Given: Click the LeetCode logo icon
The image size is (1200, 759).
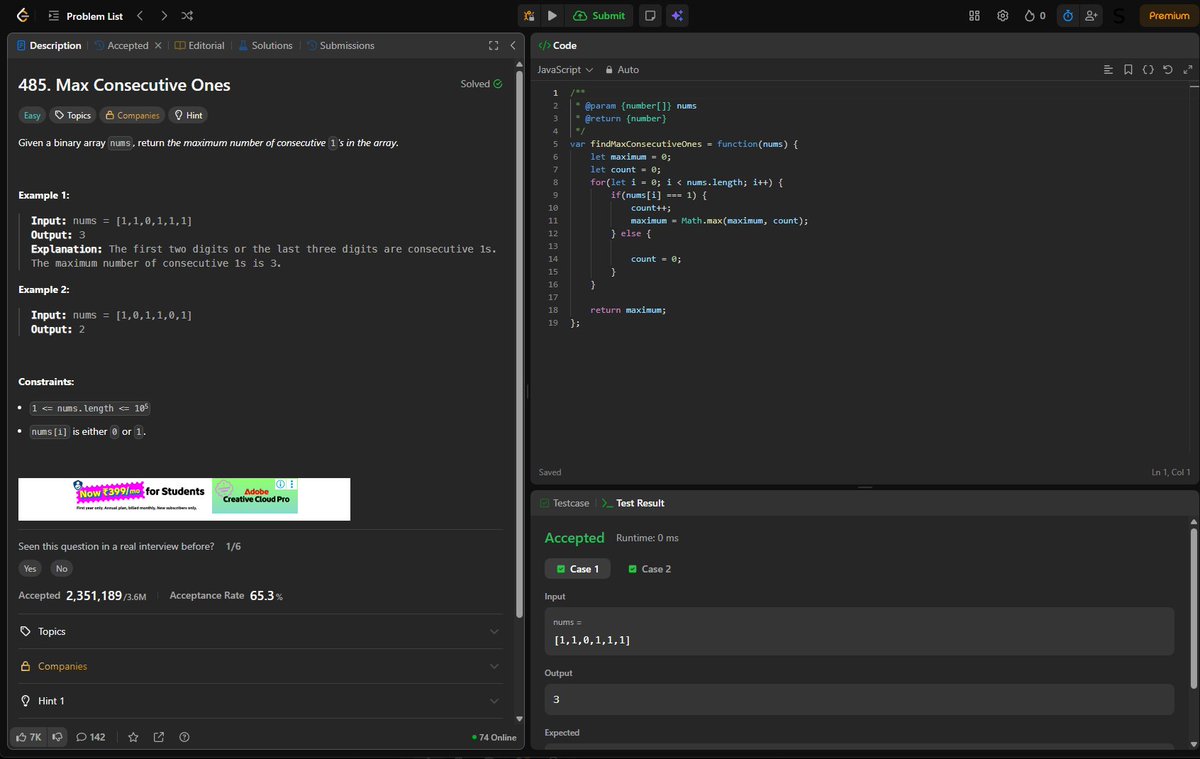Looking at the screenshot, I should [22, 16].
